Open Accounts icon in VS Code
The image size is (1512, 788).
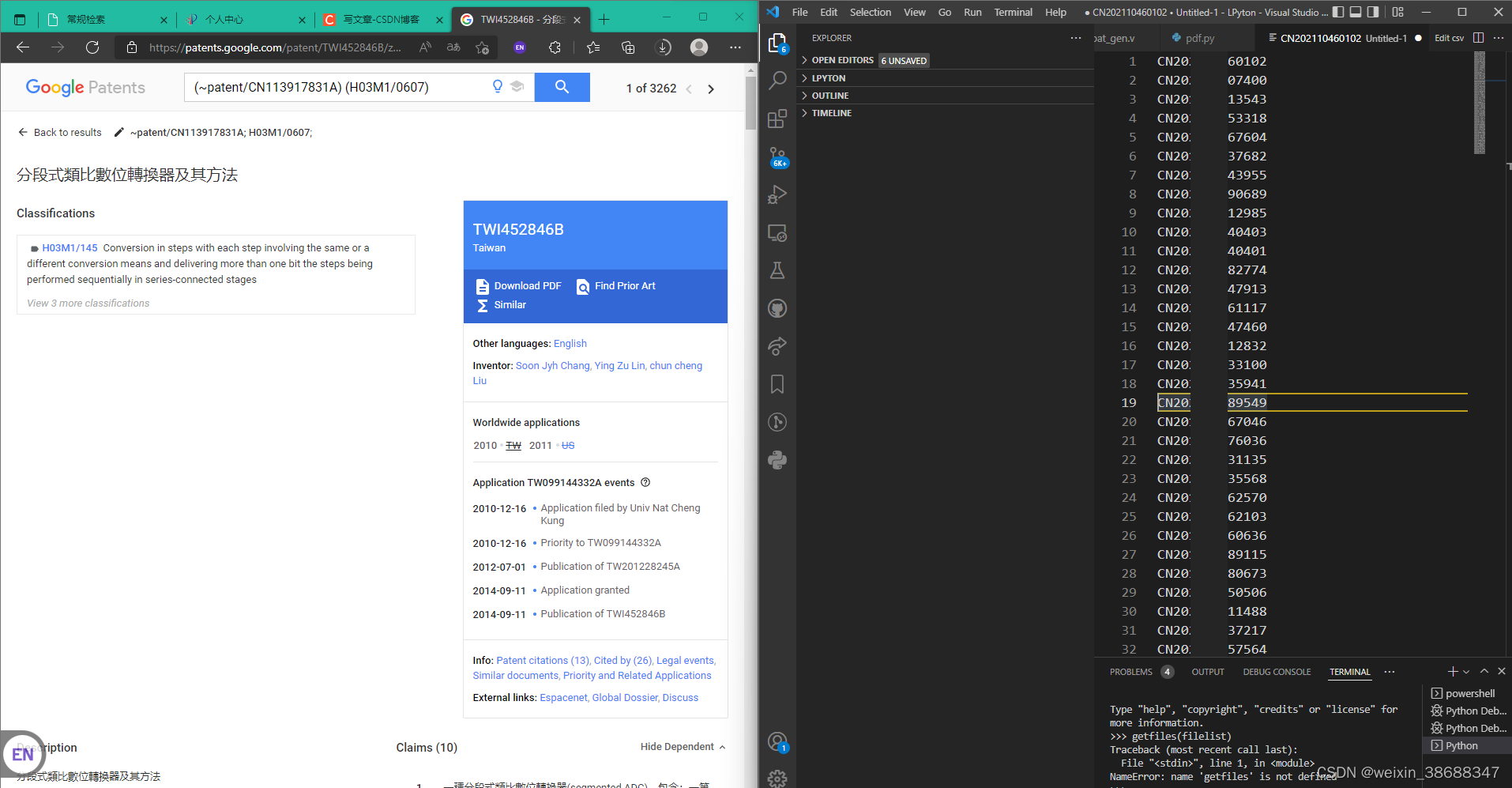click(x=777, y=741)
